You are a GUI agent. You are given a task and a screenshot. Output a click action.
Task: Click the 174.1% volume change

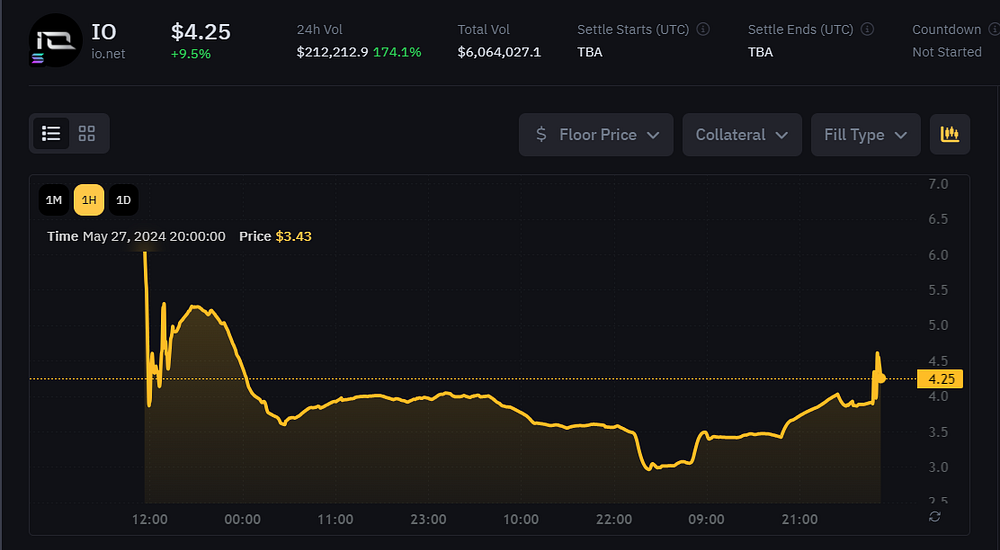point(397,52)
